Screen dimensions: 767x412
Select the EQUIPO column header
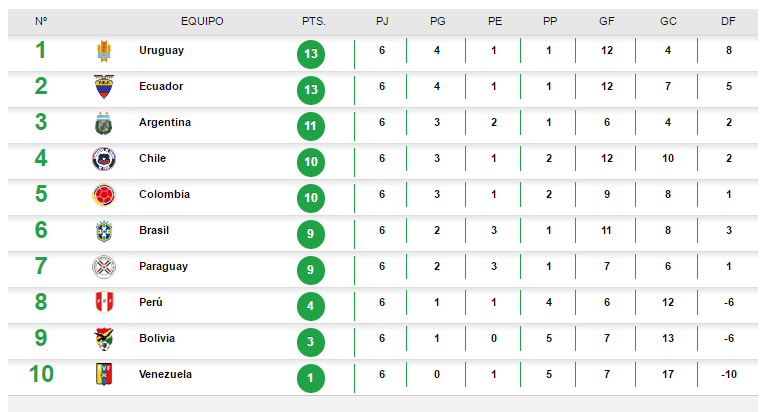click(202, 21)
